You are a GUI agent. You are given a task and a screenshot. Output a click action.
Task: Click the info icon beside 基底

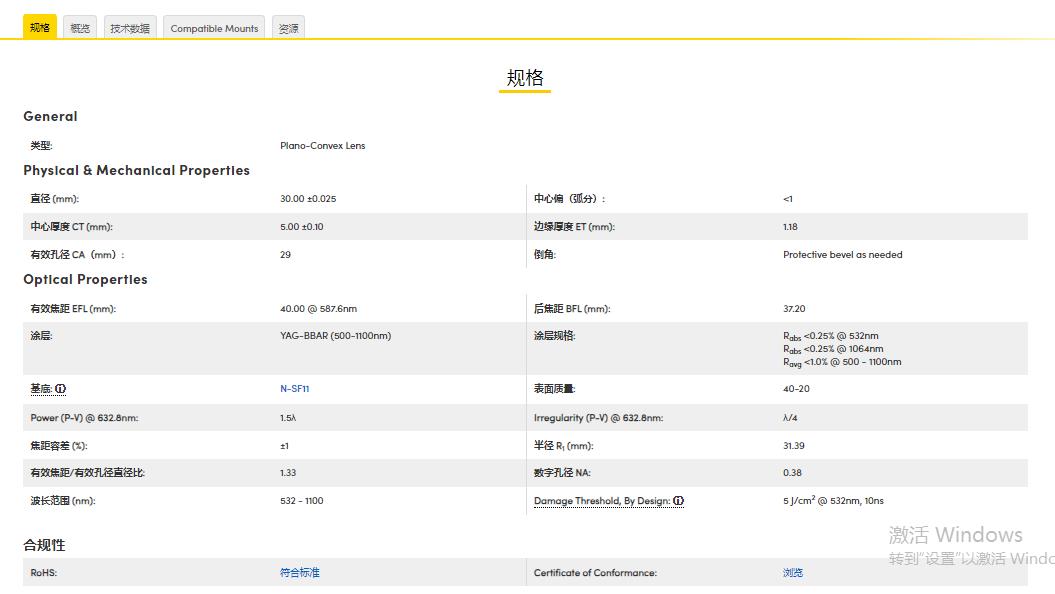click(x=62, y=388)
